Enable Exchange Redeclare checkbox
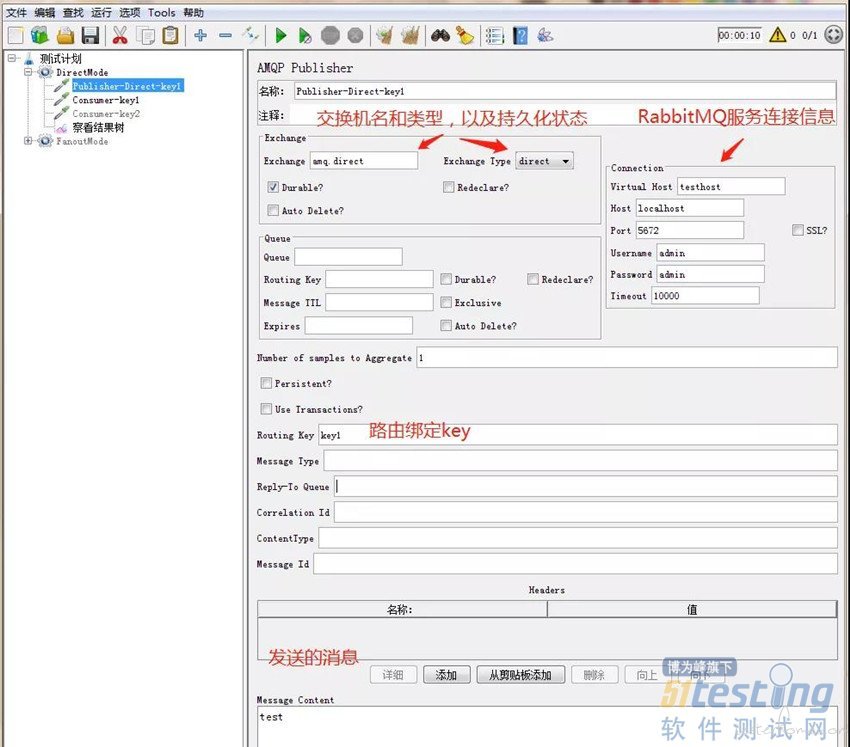 448,187
